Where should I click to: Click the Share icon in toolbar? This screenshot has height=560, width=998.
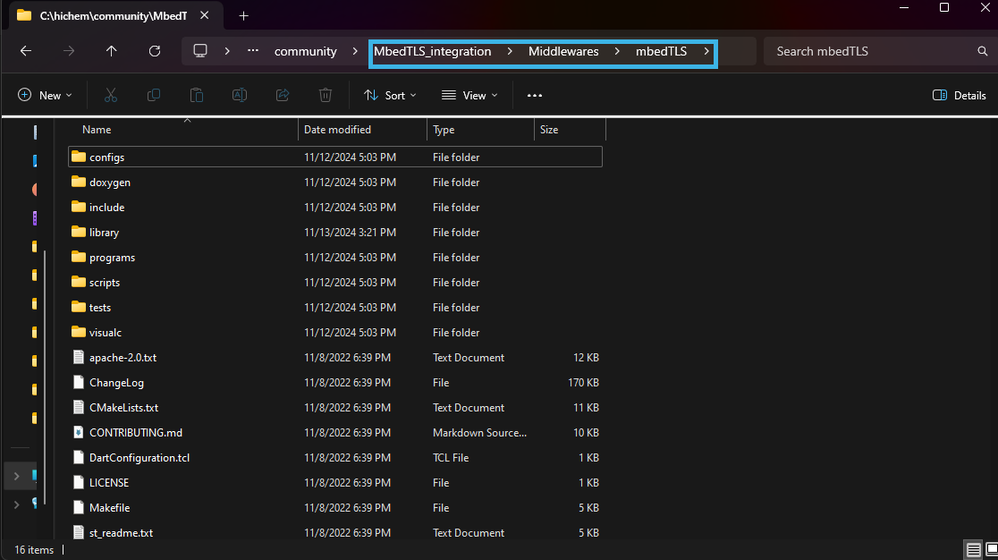pos(282,95)
